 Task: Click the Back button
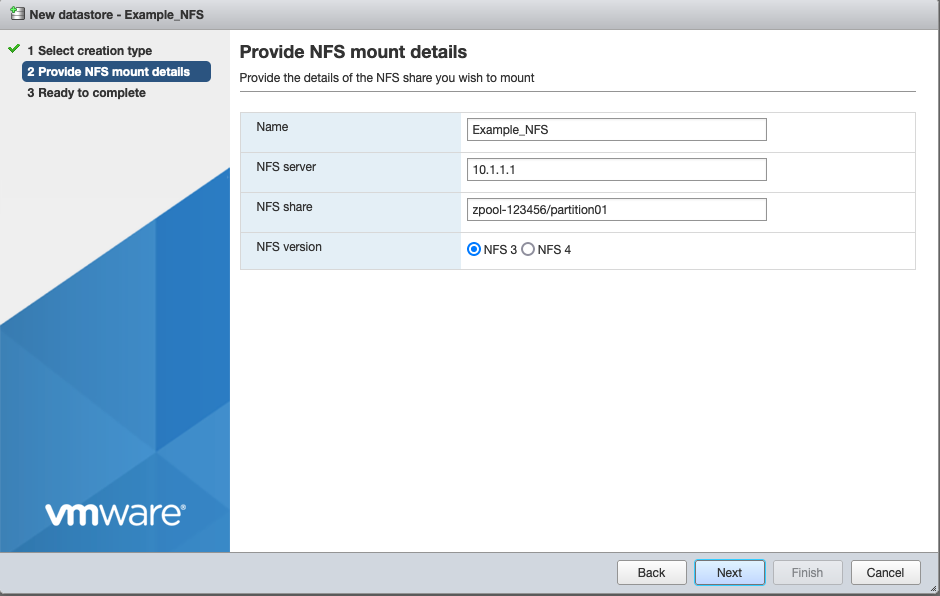(651, 572)
